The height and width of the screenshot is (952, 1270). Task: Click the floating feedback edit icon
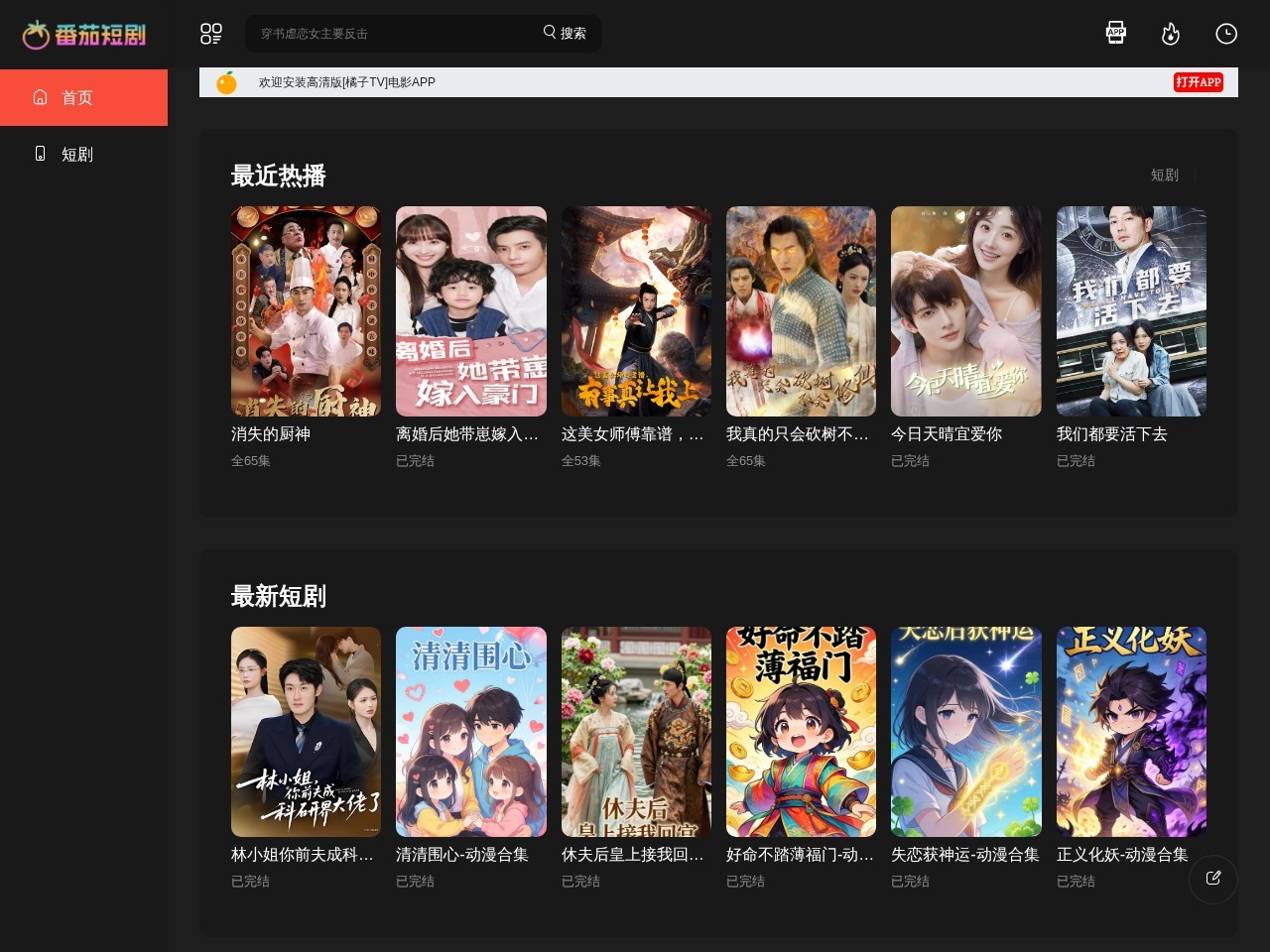[1212, 879]
